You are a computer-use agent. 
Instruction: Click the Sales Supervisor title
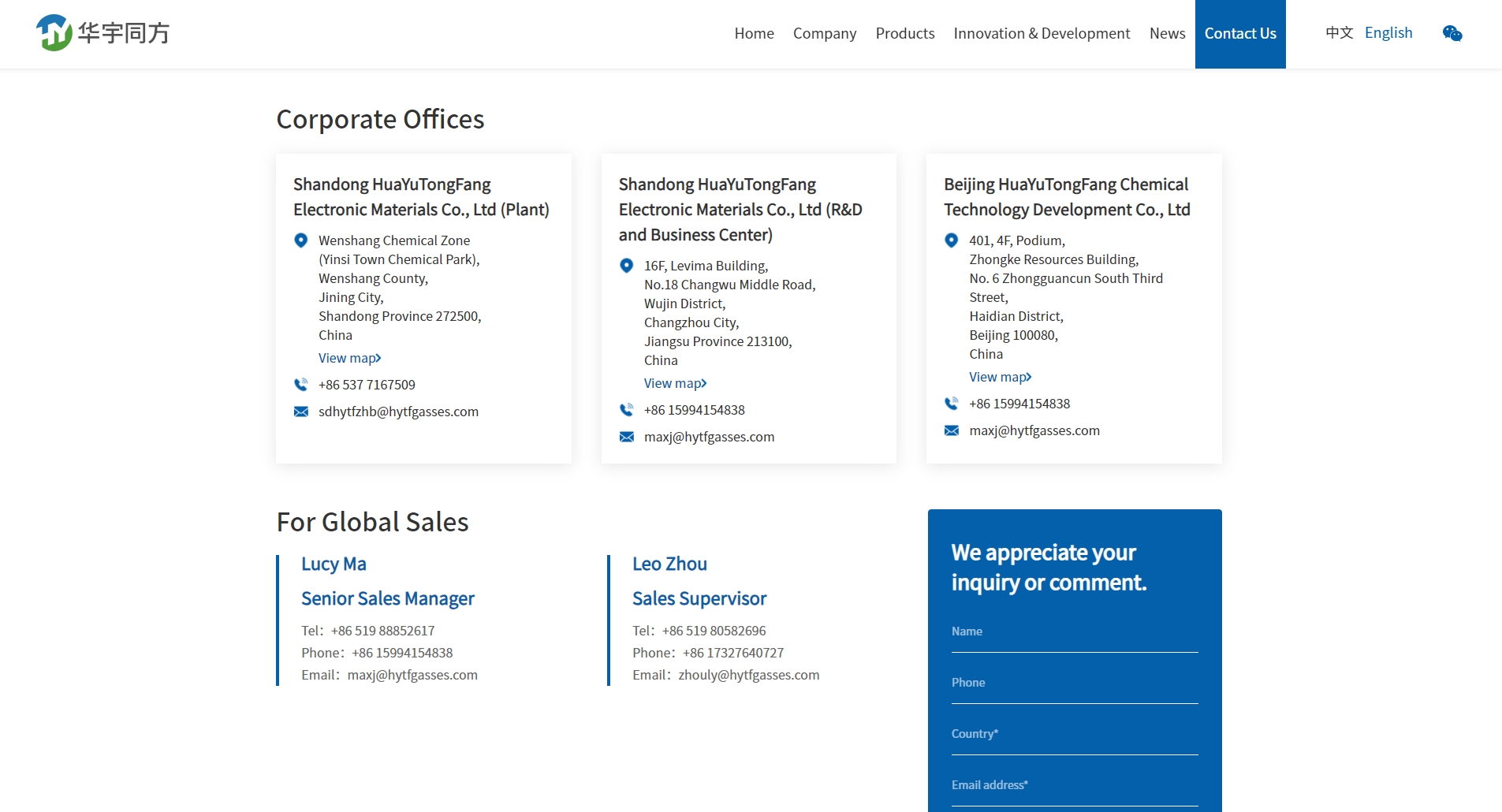click(699, 598)
